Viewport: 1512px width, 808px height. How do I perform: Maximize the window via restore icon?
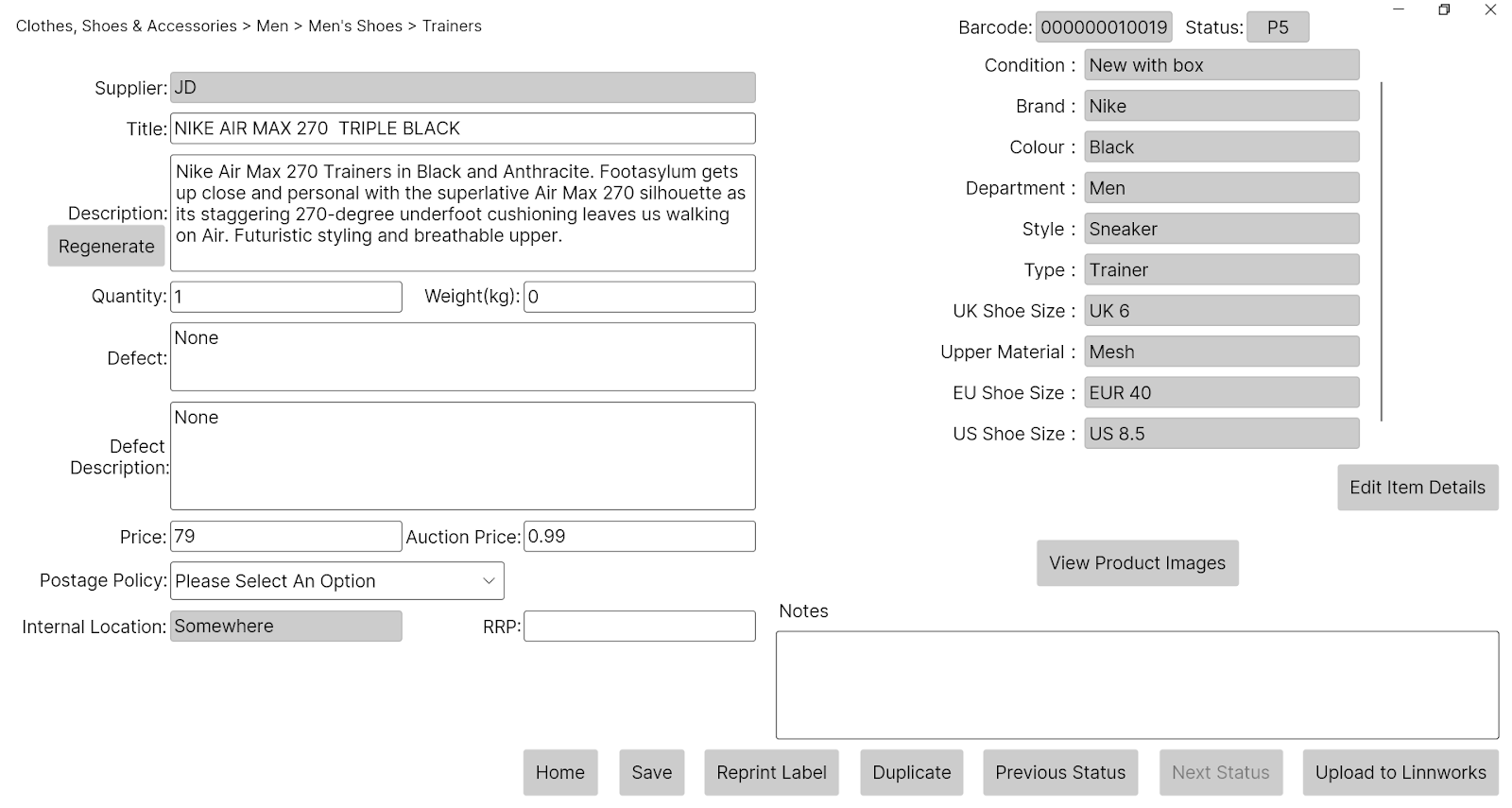1444,10
